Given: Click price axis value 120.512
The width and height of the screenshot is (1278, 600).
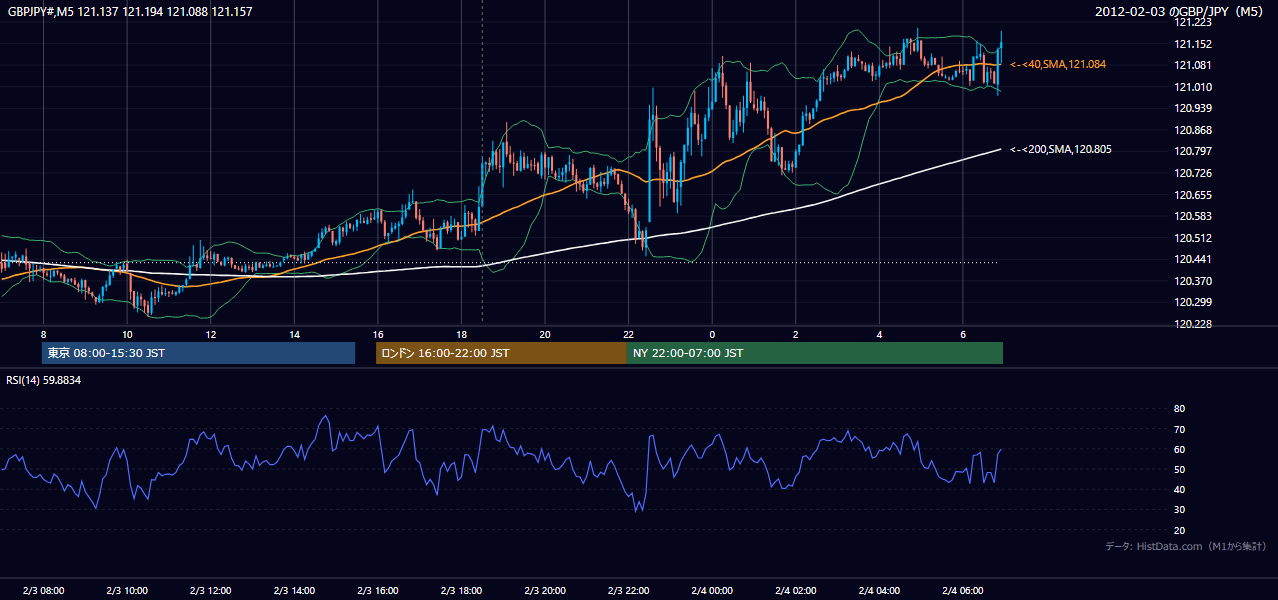Looking at the screenshot, I should click(1193, 238).
